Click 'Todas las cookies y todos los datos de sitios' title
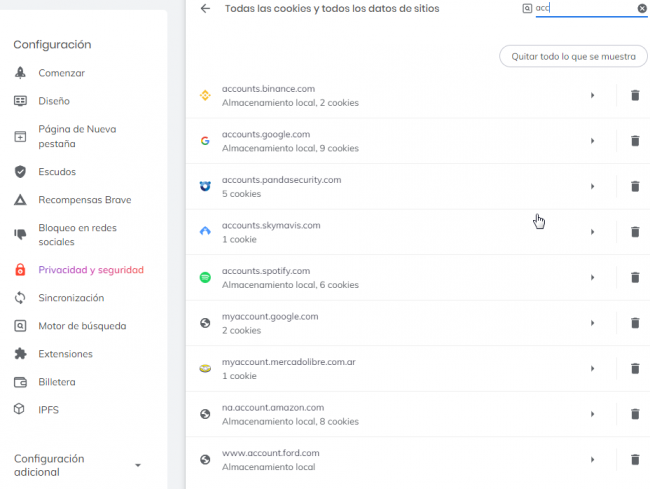The width and height of the screenshot is (650, 489). (x=332, y=9)
